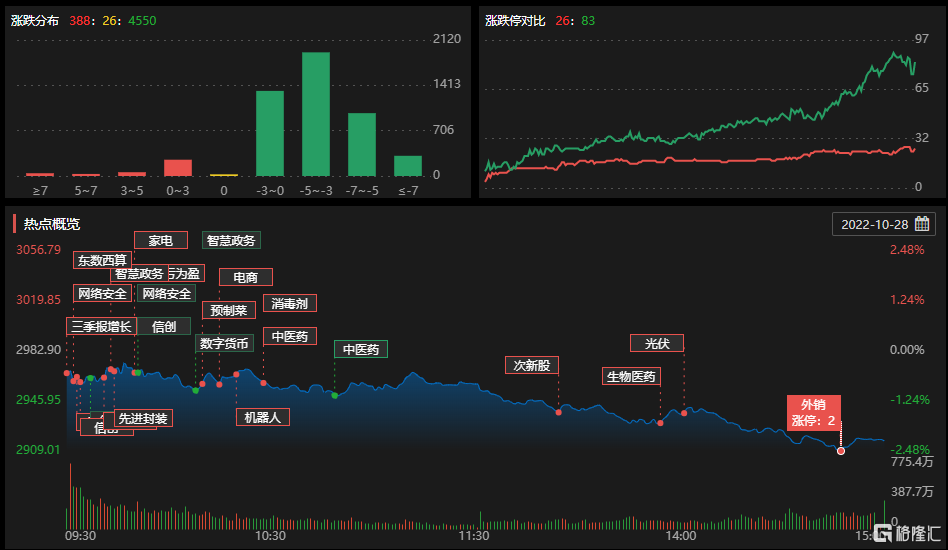The height and width of the screenshot is (550, 948).
Task: Click the -1.24% percentage label
Action: [910, 400]
